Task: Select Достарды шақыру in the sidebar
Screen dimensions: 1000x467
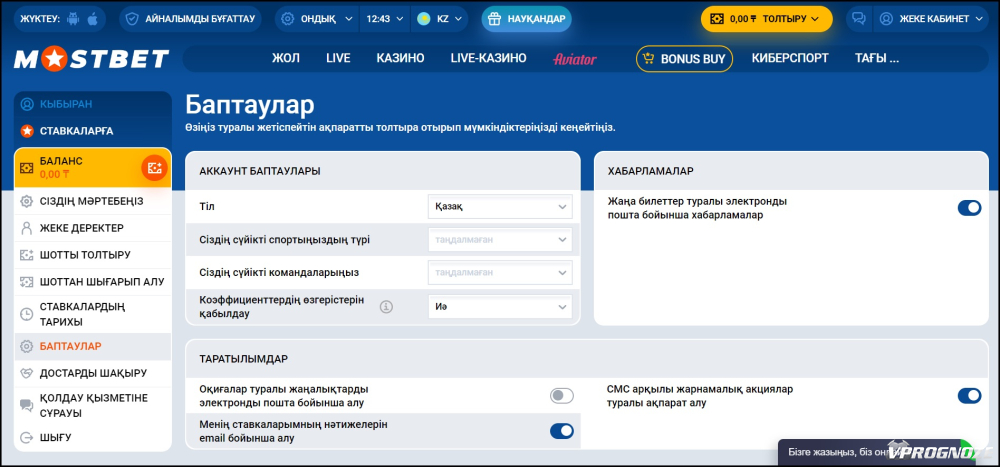Action: coord(92,373)
